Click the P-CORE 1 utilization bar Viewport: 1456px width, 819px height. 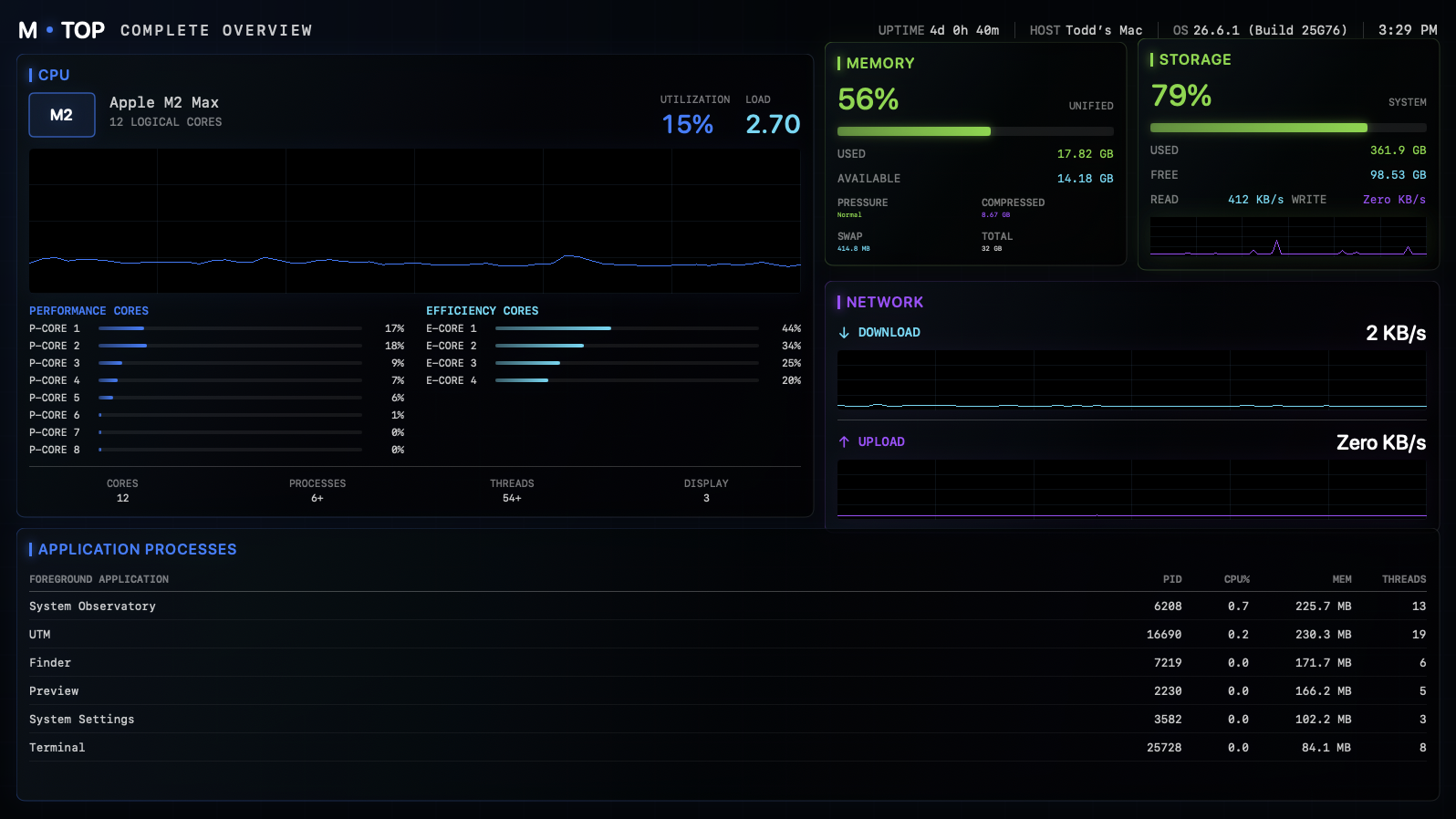pos(230,328)
